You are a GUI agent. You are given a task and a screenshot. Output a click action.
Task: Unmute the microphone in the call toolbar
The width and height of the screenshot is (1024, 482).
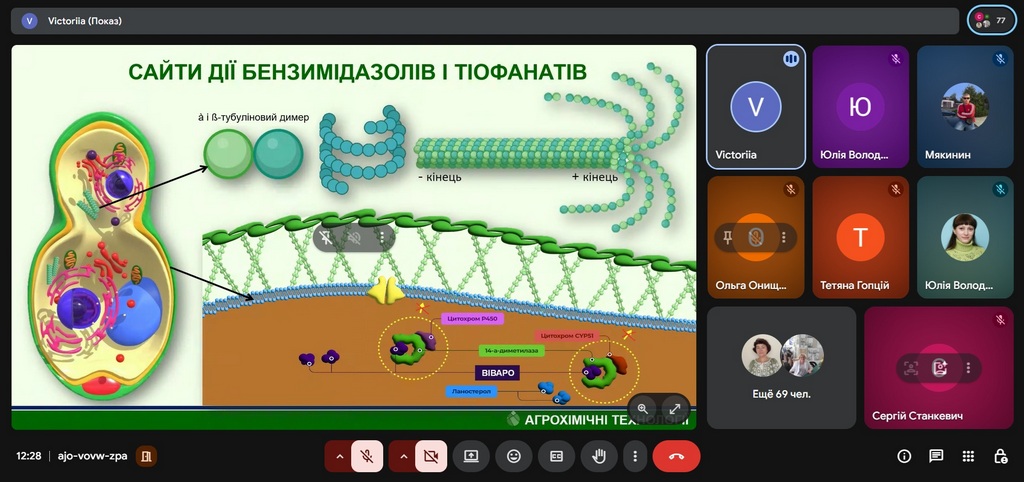tap(367, 456)
